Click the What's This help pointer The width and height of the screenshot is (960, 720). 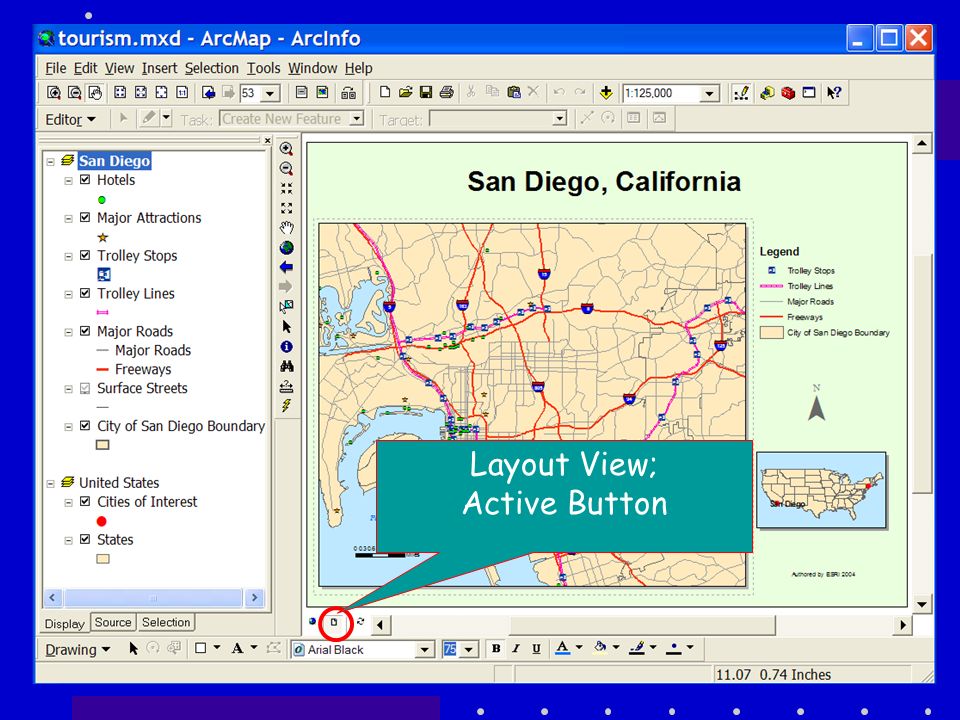(833, 93)
